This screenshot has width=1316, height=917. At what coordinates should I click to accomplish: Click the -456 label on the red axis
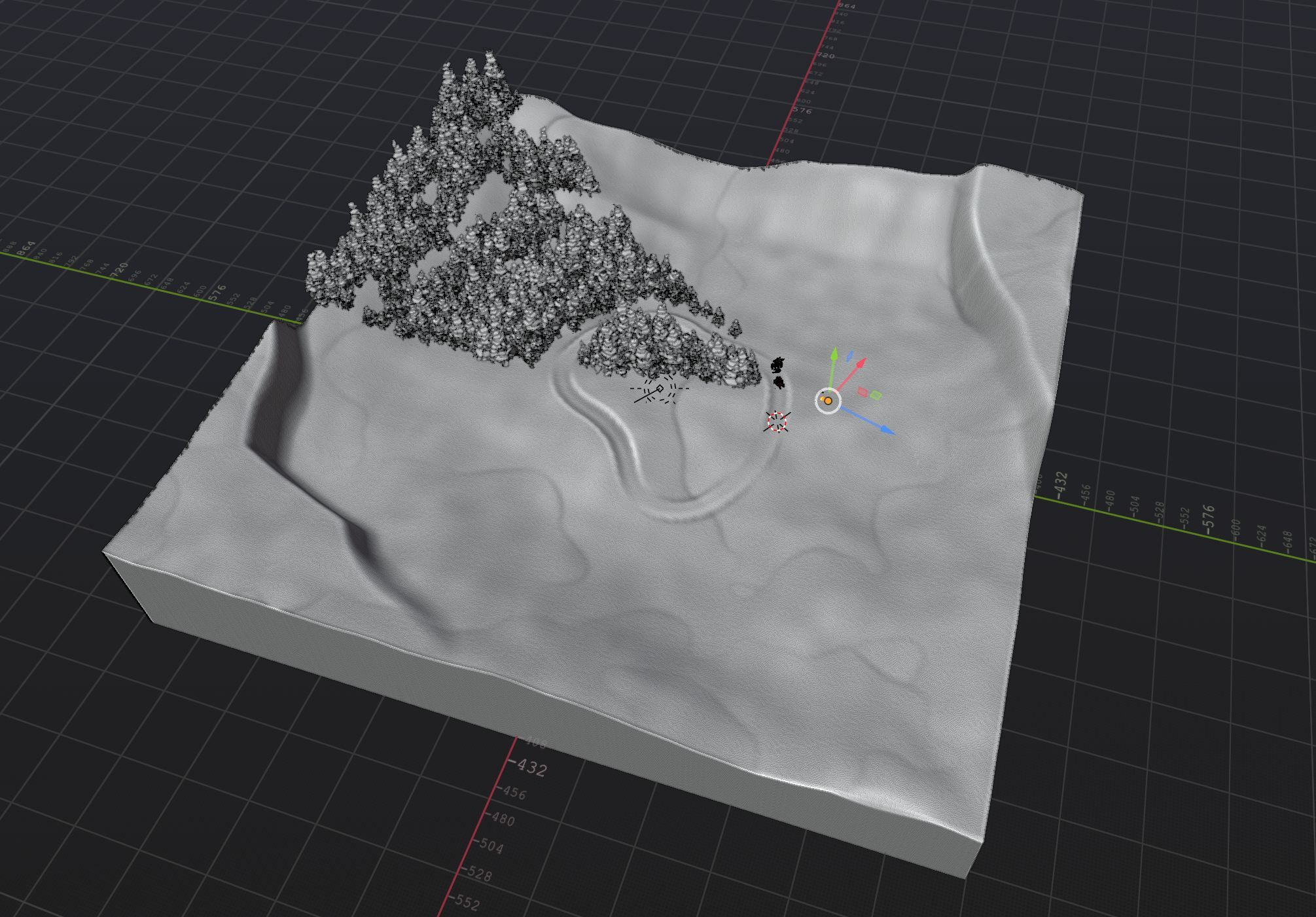(511, 792)
